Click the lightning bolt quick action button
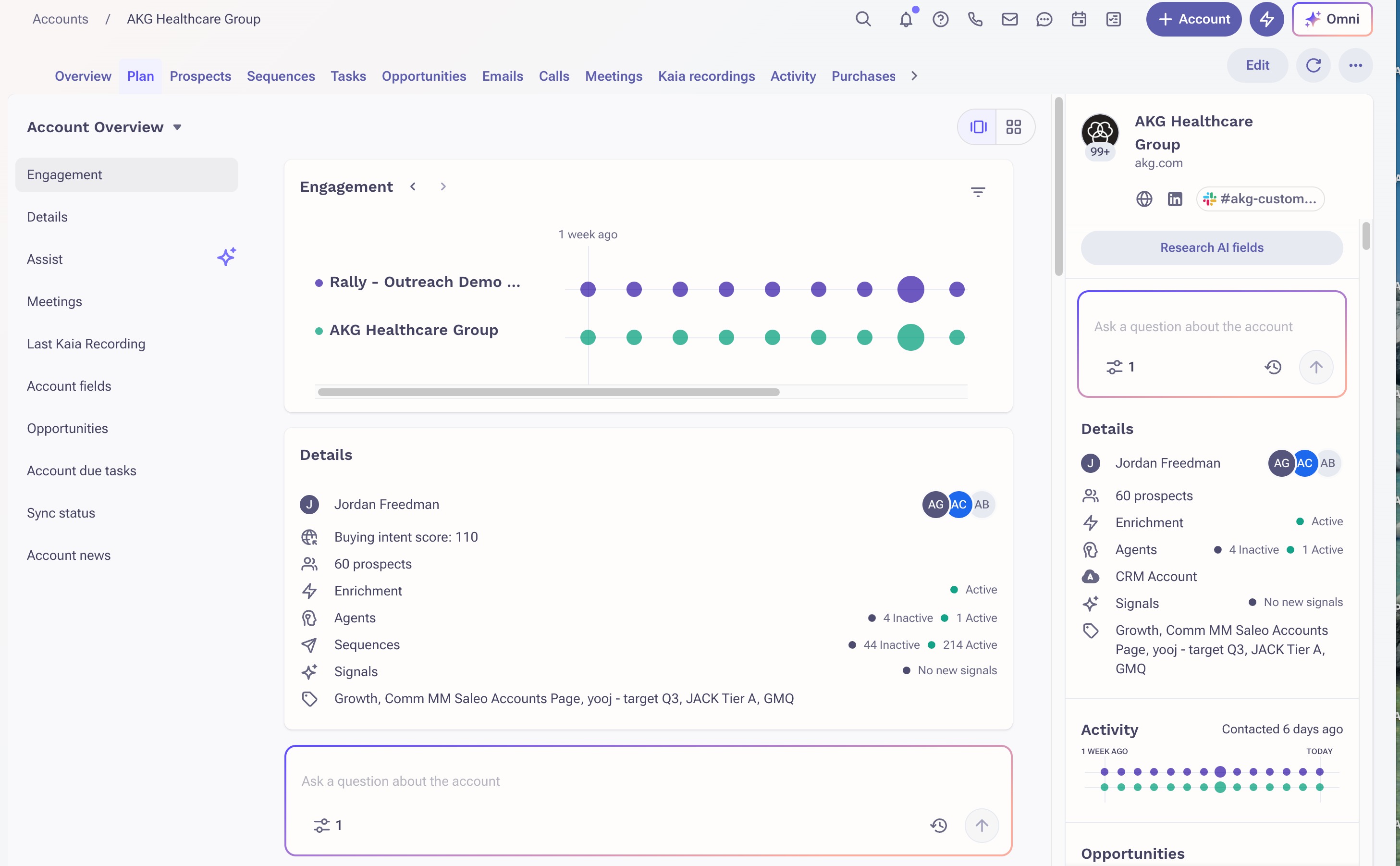 coord(1266,20)
